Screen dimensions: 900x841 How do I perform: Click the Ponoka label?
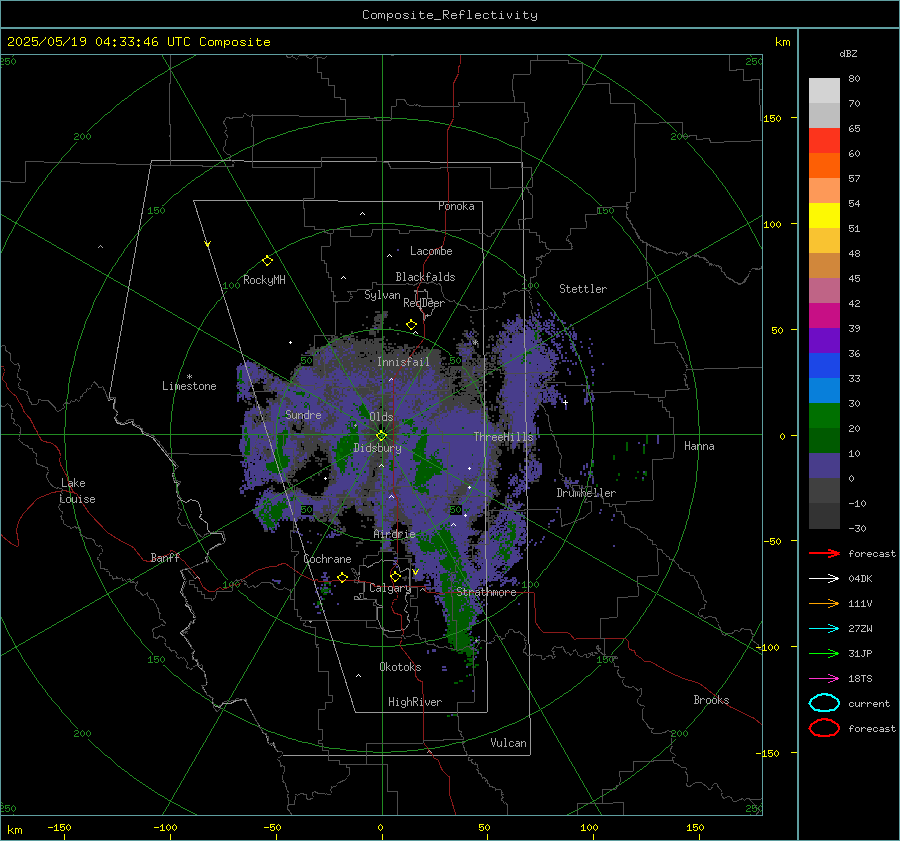456,206
